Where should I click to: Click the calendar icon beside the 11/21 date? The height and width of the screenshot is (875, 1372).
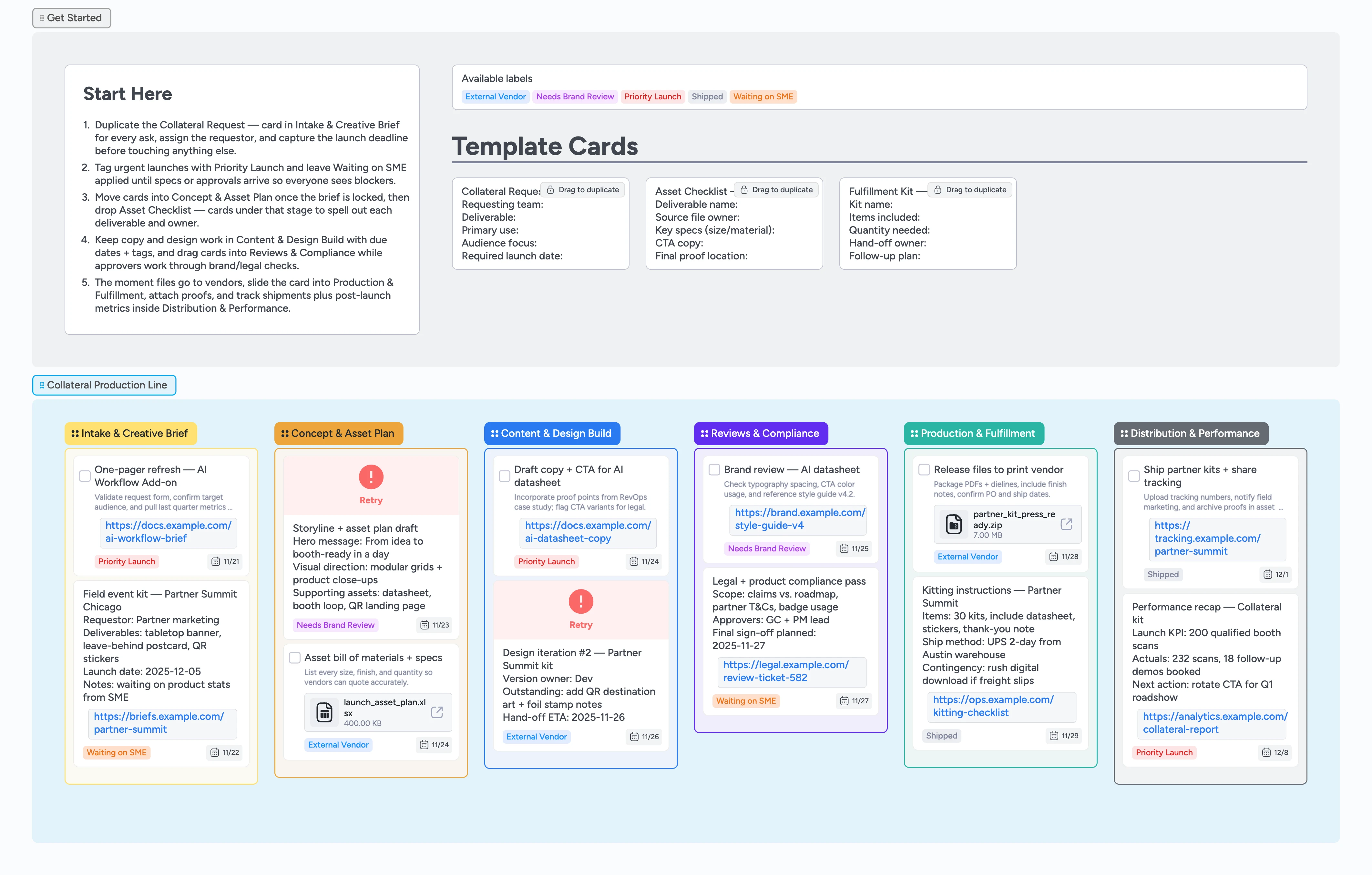[x=215, y=561]
